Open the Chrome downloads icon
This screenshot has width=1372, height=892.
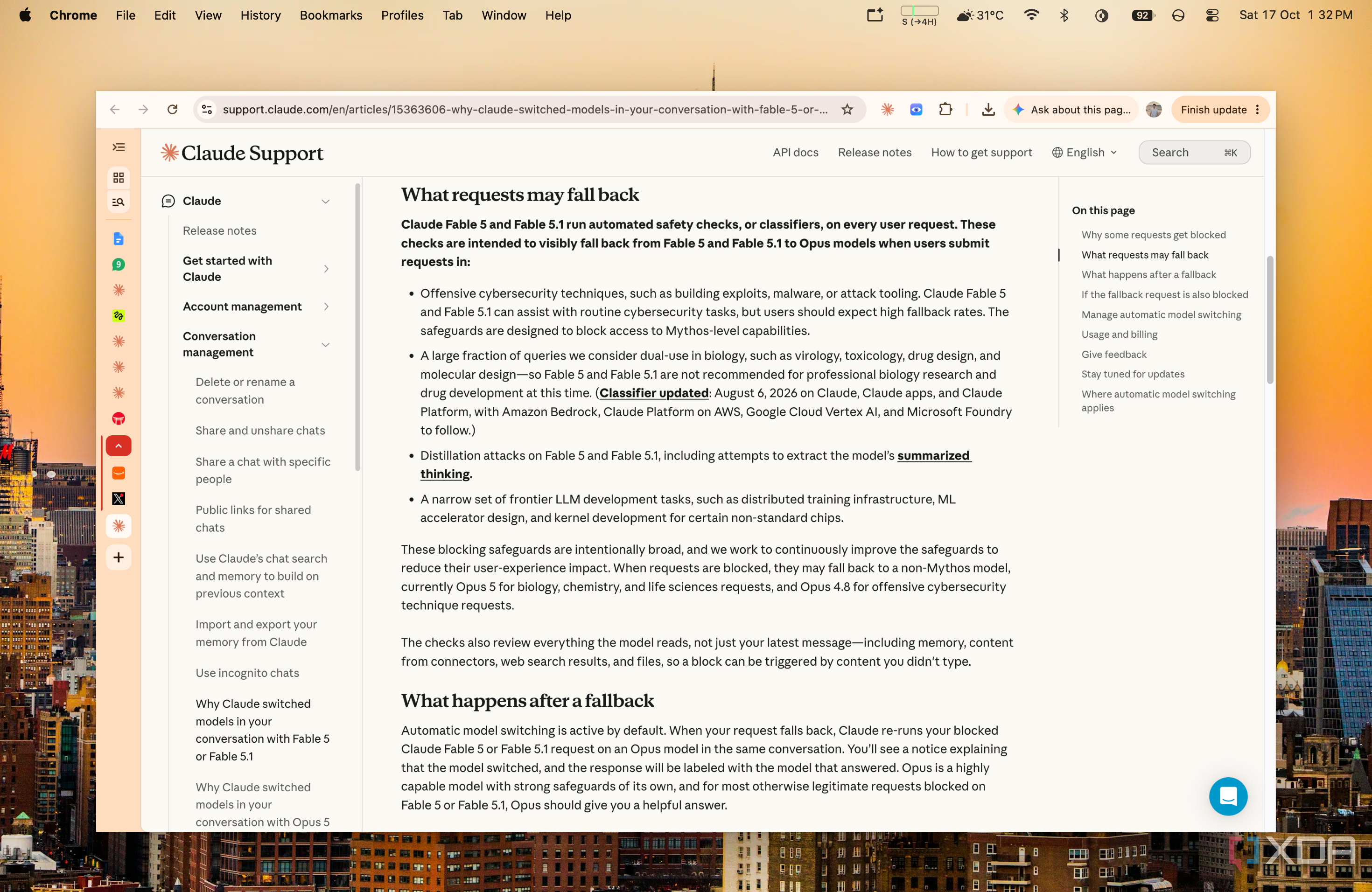pyautogui.click(x=988, y=110)
